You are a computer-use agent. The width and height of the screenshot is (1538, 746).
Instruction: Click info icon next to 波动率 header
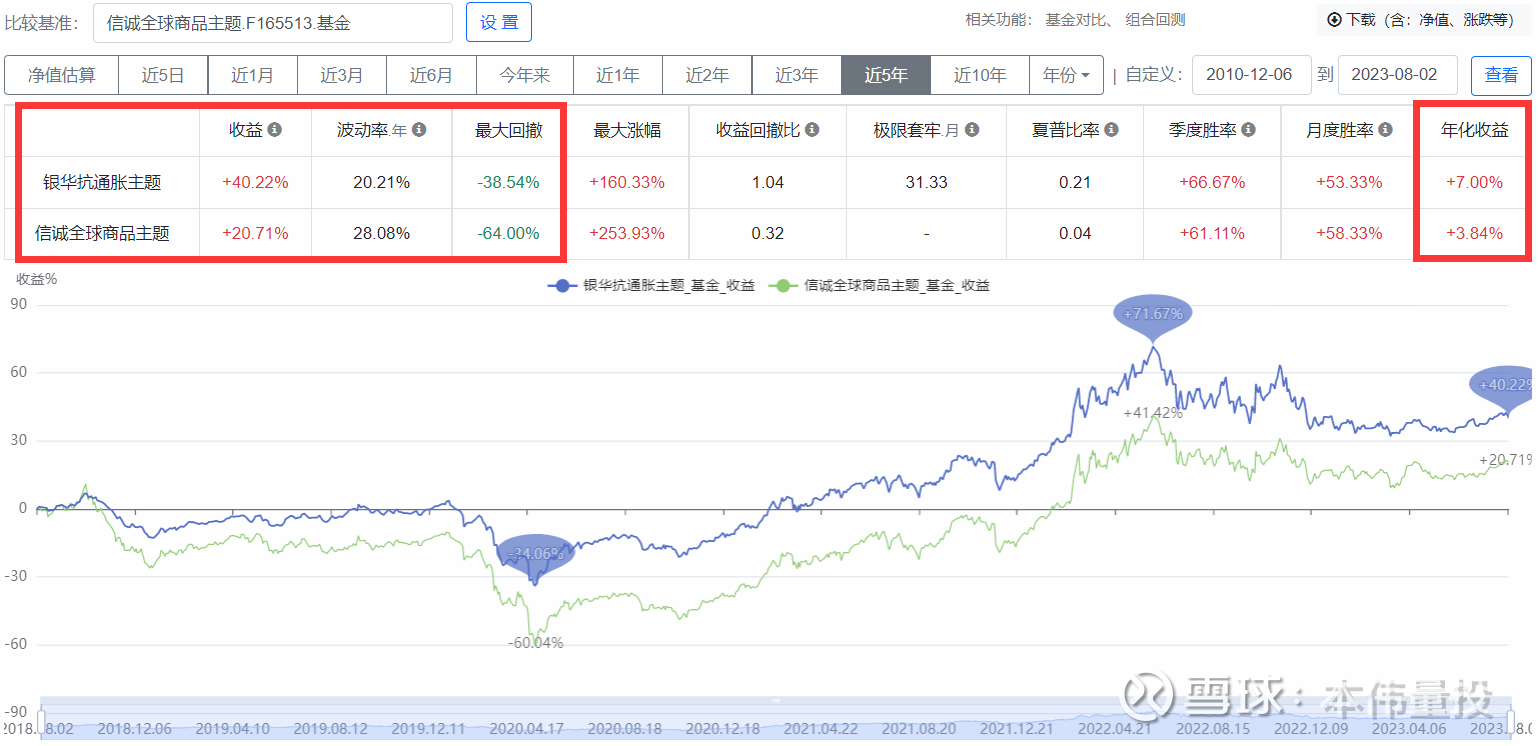click(419, 130)
